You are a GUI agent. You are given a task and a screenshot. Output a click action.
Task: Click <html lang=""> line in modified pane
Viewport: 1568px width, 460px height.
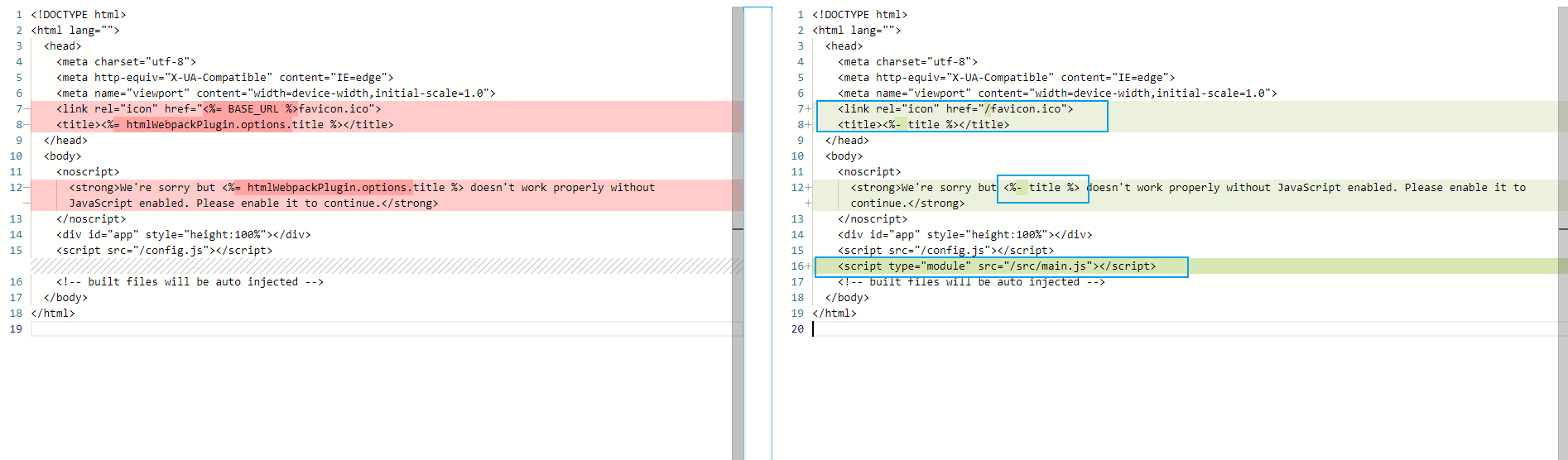point(857,31)
